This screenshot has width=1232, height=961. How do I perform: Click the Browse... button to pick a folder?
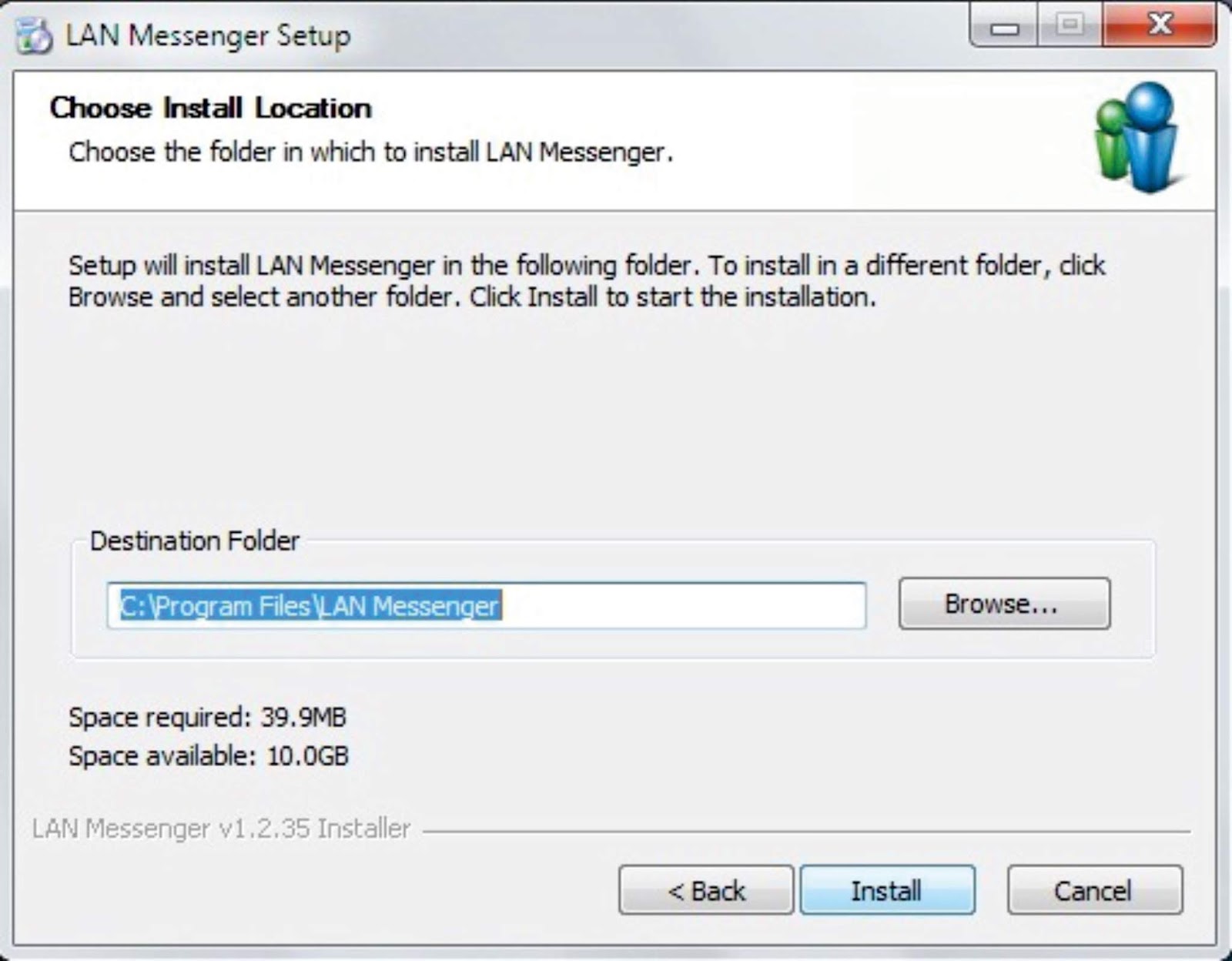pyautogui.click(x=1003, y=604)
